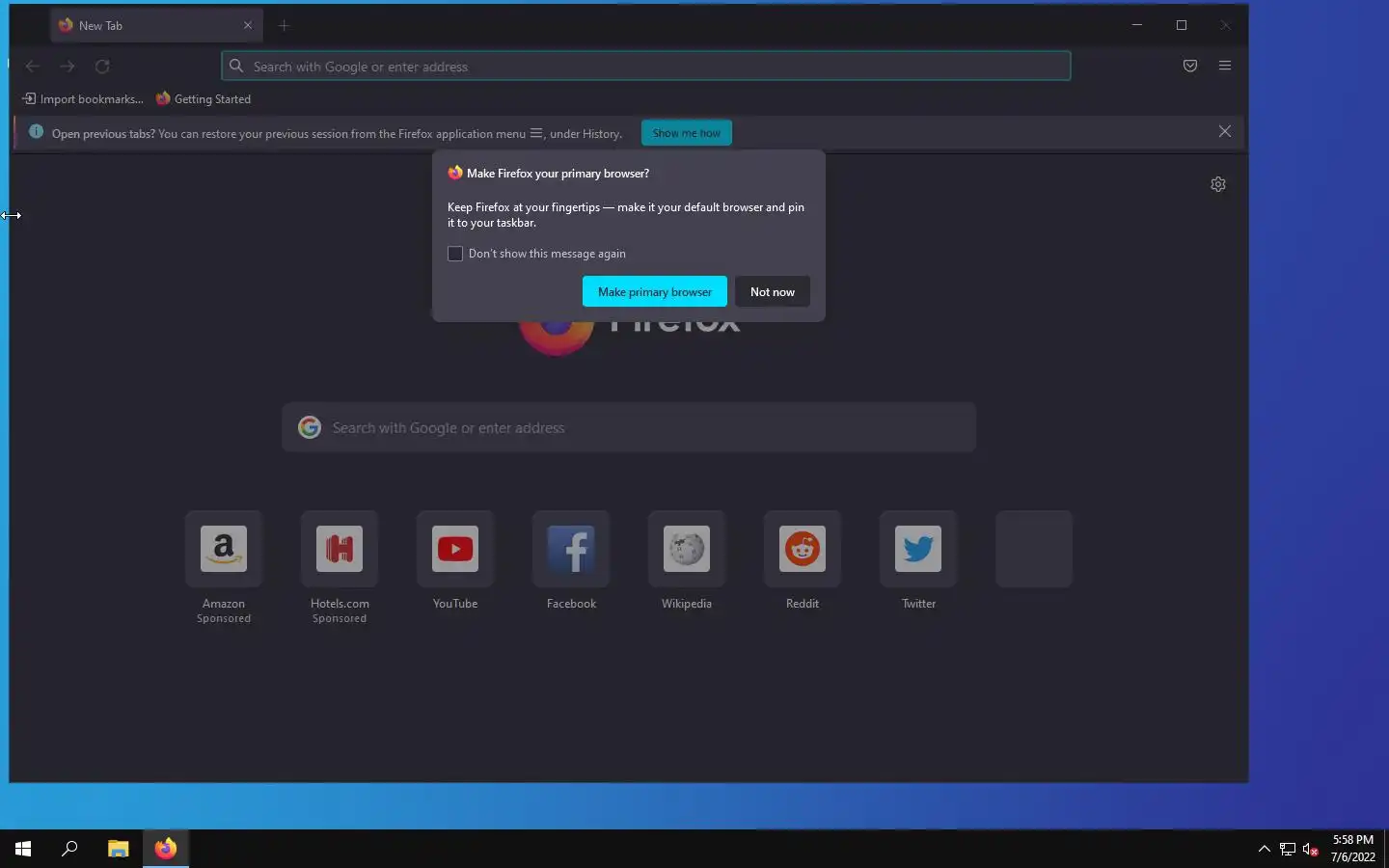
Task: Click the Forward navigation arrow
Action: tap(68, 67)
